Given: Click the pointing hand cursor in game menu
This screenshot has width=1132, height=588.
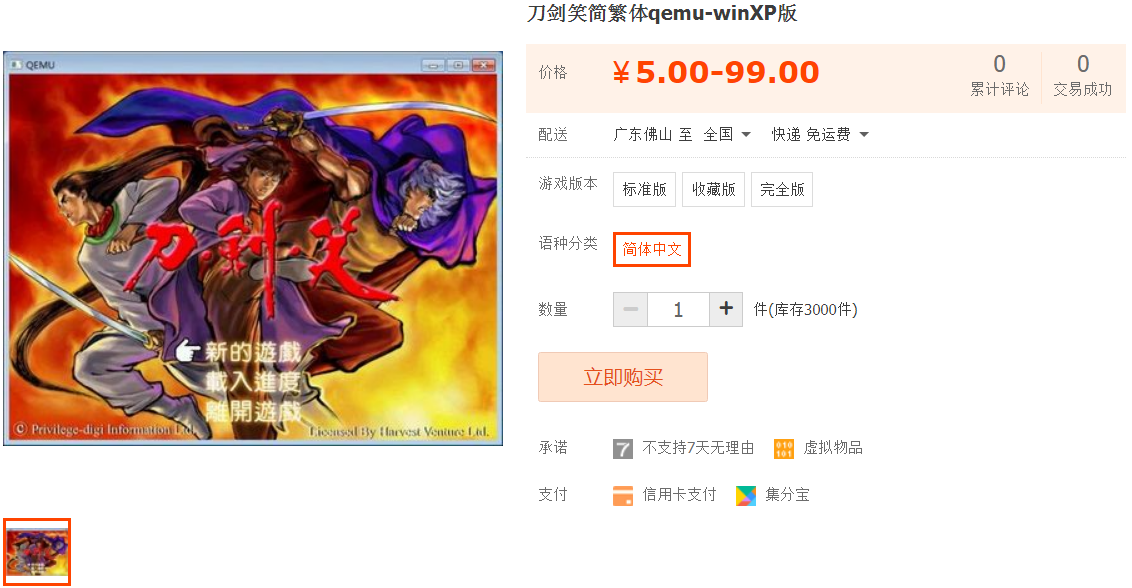Looking at the screenshot, I should [x=188, y=352].
